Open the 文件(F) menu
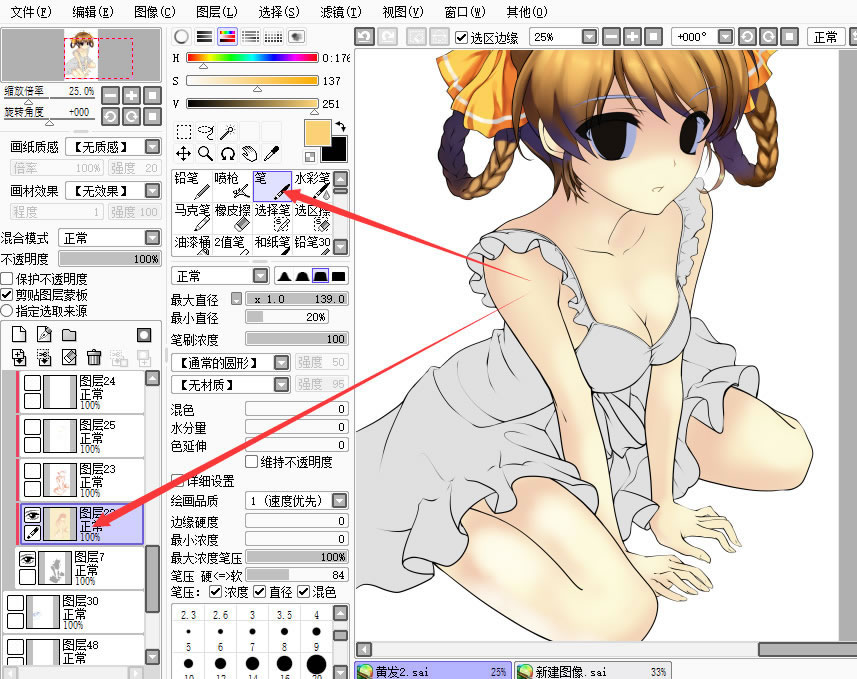This screenshot has height=679, width=857. pyautogui.click(x=31, y=11)
